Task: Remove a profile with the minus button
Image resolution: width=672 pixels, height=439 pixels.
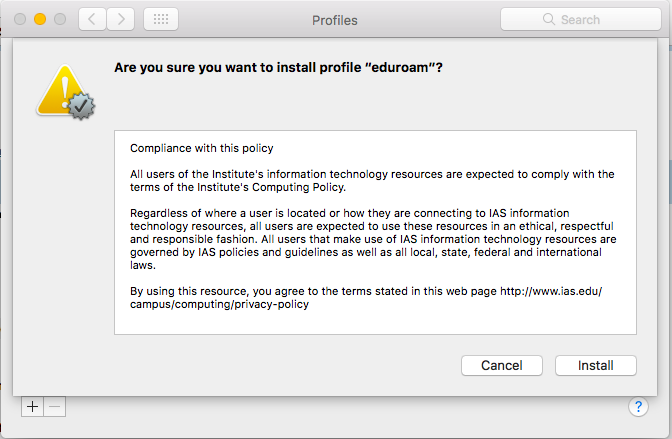Action: 55,406
